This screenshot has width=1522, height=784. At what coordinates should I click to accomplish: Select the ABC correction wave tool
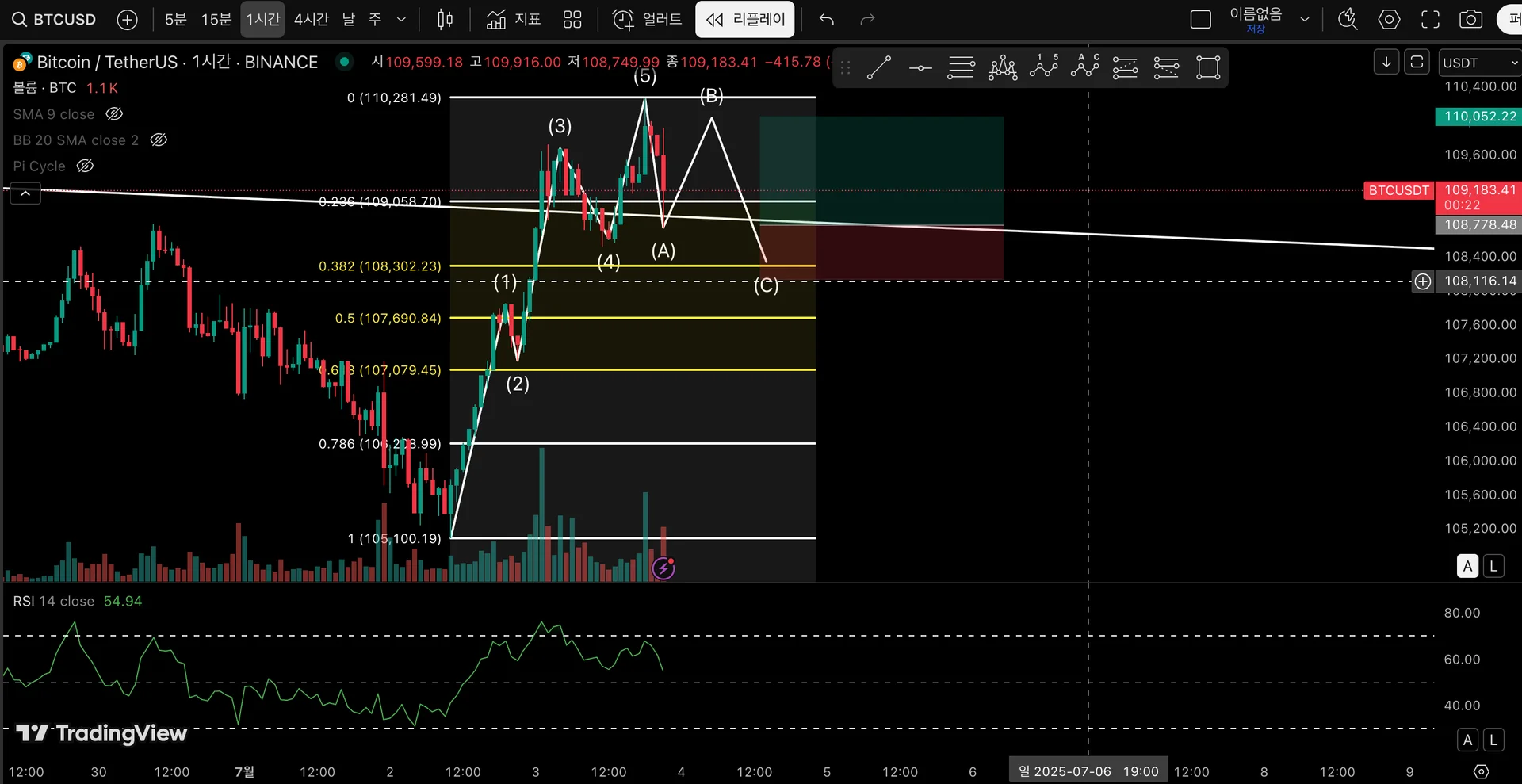(1084, 67)
